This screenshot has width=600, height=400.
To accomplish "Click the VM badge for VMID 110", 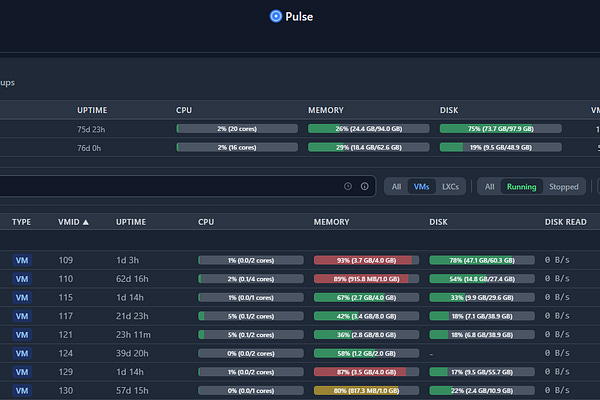I will [x=22, y=279].
